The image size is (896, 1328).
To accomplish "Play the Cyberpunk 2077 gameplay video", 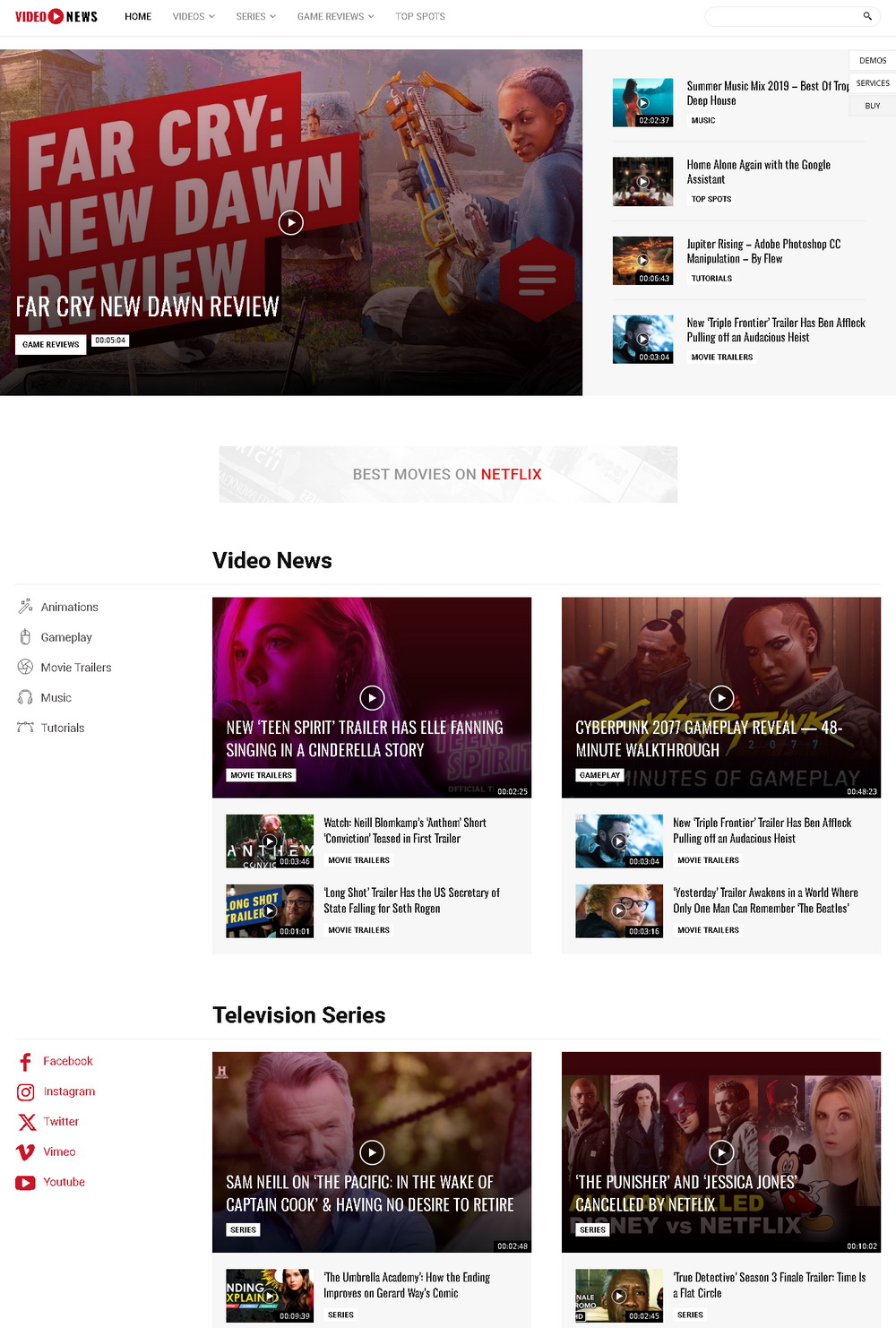I will (x=721, y=697).
